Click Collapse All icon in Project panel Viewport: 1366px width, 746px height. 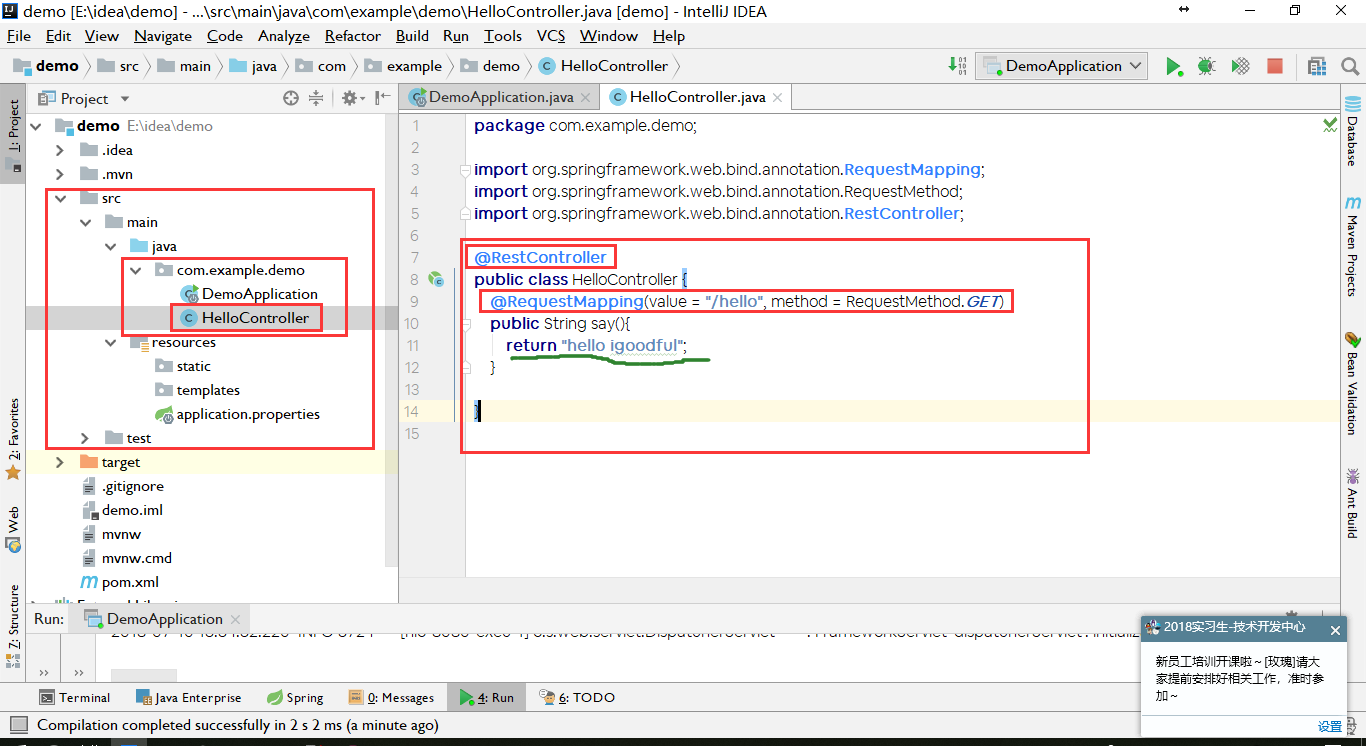316,98
